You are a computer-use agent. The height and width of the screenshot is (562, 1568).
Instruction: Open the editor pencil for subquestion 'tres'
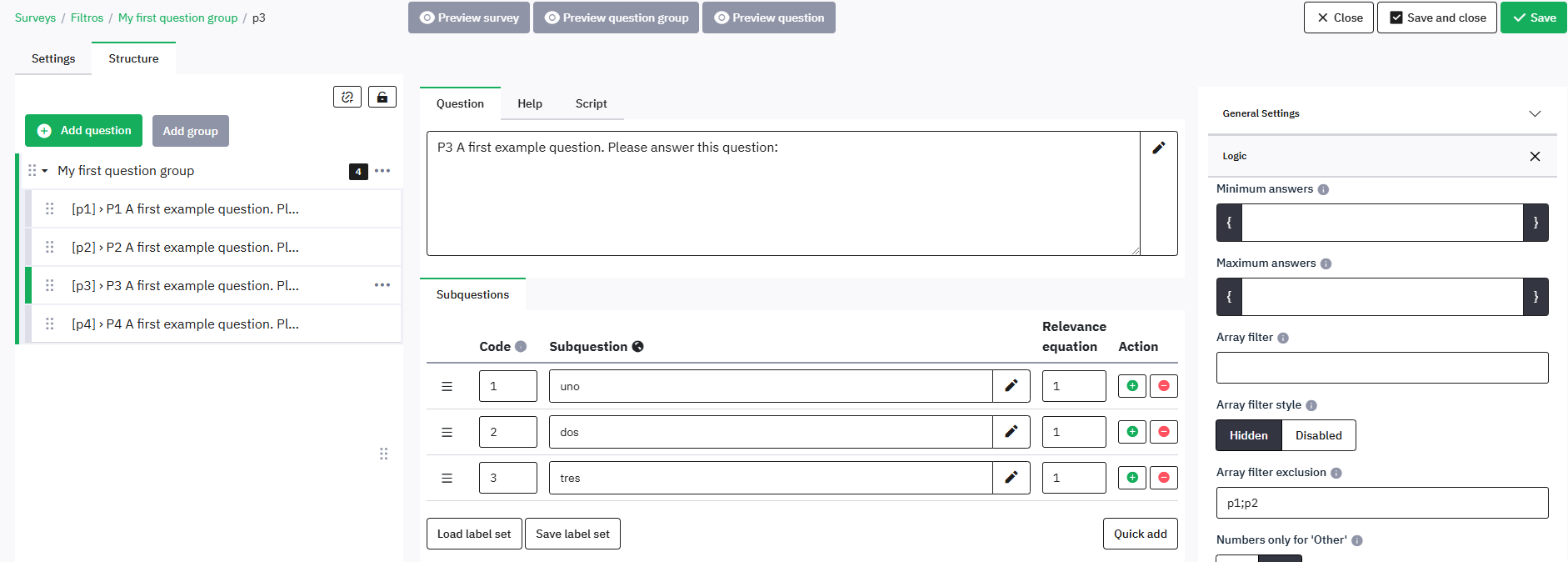tap(1011, 478)
